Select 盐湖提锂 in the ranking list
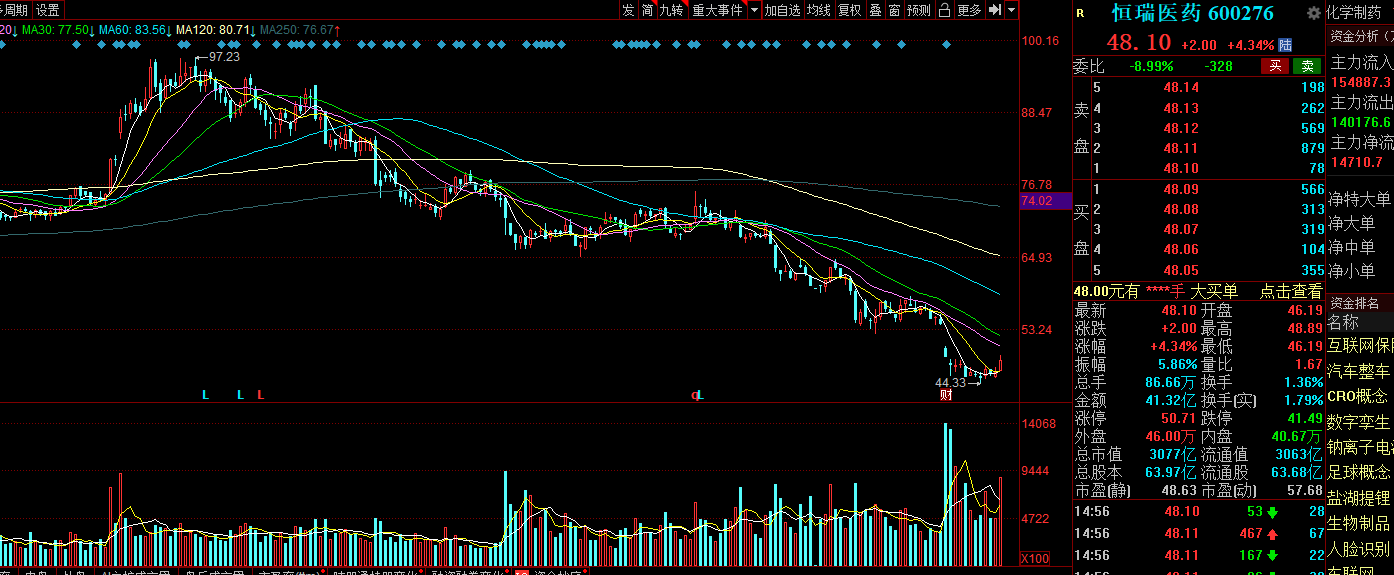The width and height of the screenshot is (1394, 575). 1358,497
